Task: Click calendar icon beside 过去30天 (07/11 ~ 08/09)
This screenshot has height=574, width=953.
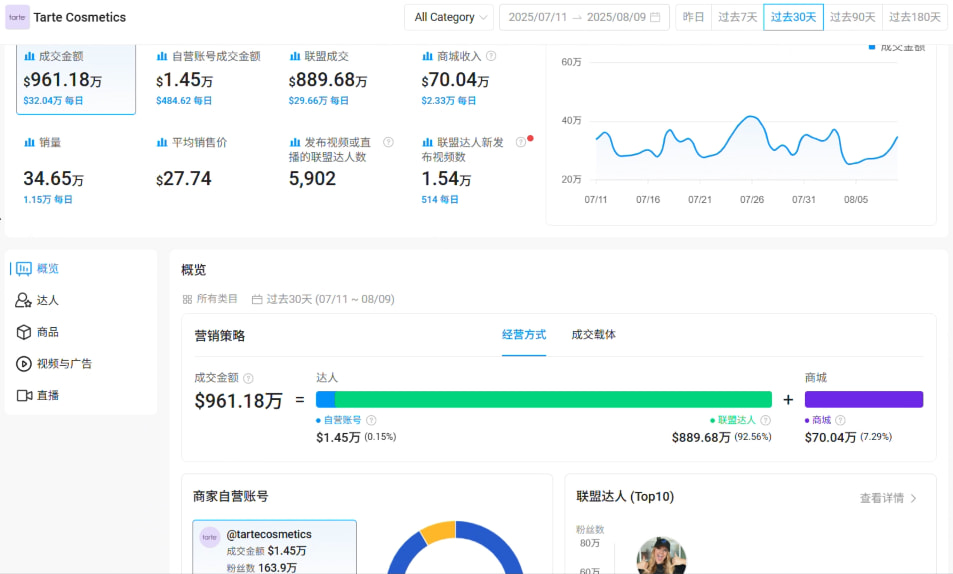Action: [257, 299]
